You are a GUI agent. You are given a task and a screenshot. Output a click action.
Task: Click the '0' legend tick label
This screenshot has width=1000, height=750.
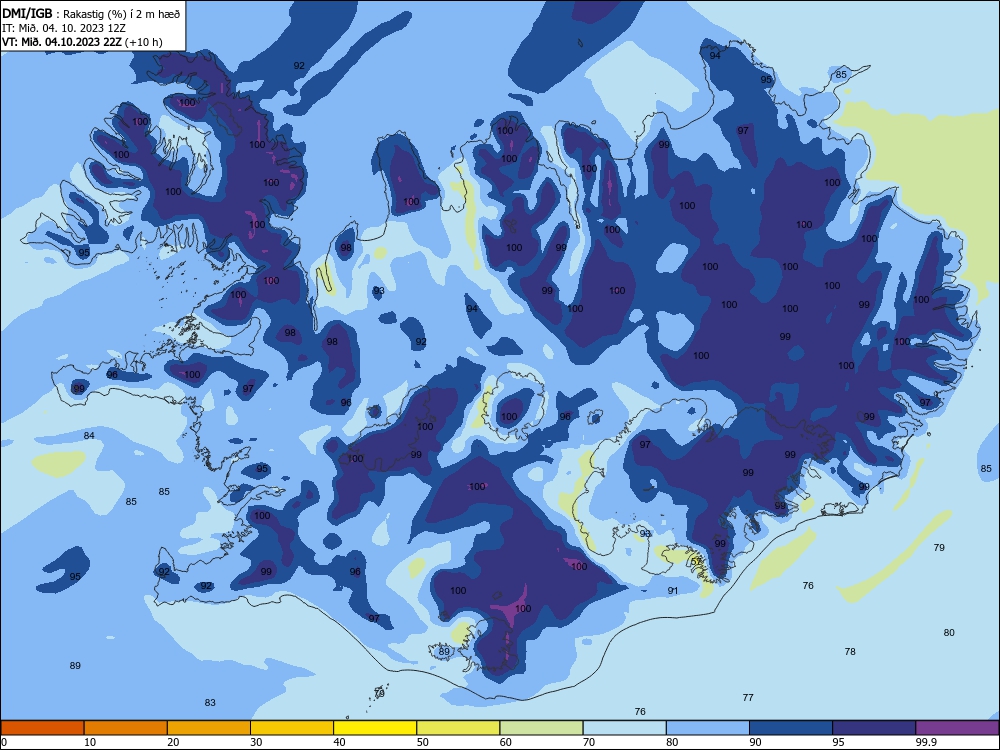[4, 742]
